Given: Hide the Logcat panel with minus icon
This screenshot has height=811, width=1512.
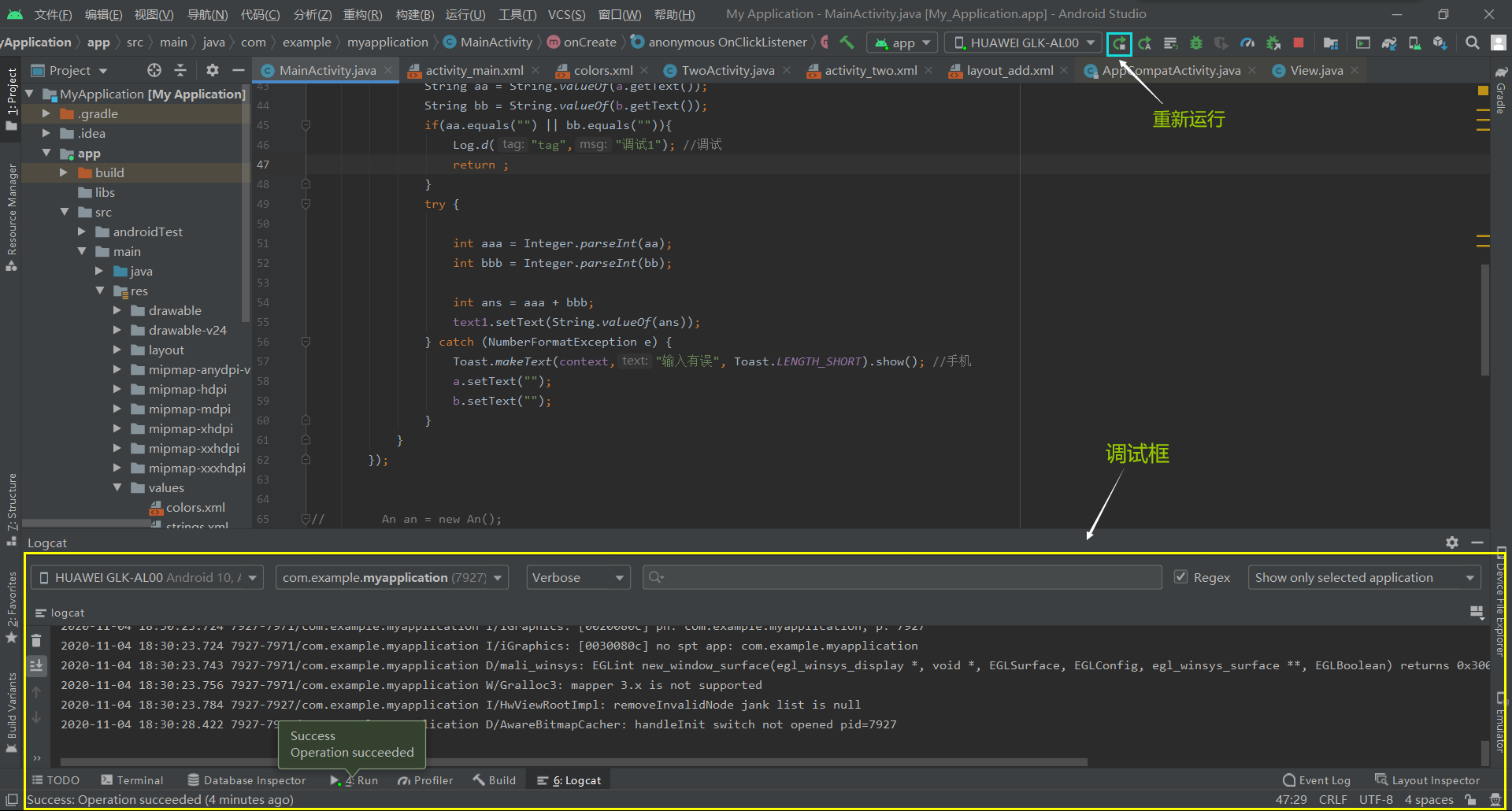Looking at the screenshot, I should coord(1477,543).
